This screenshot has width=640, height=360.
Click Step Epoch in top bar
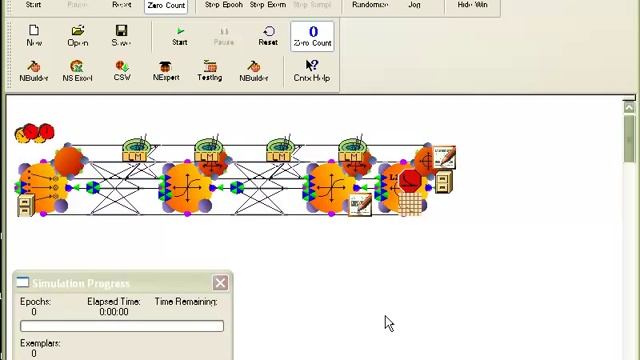pyautogui.click(x=224, y=5)
